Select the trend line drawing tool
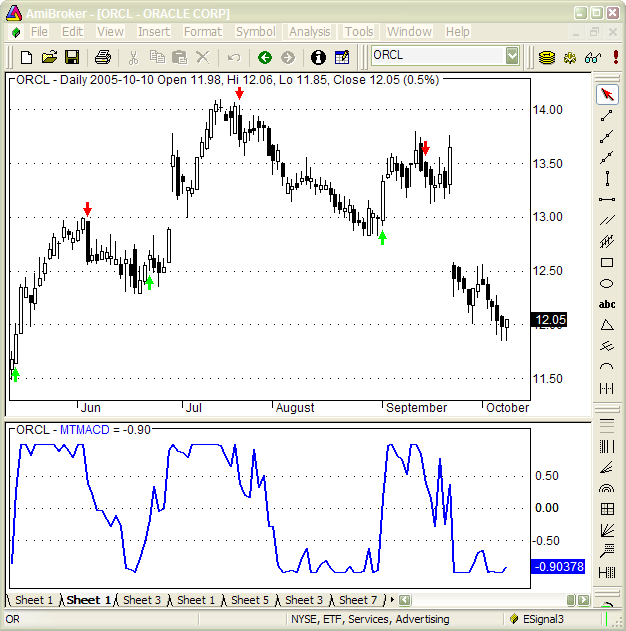Screen dimensions: 626x631 pos(607,116)
